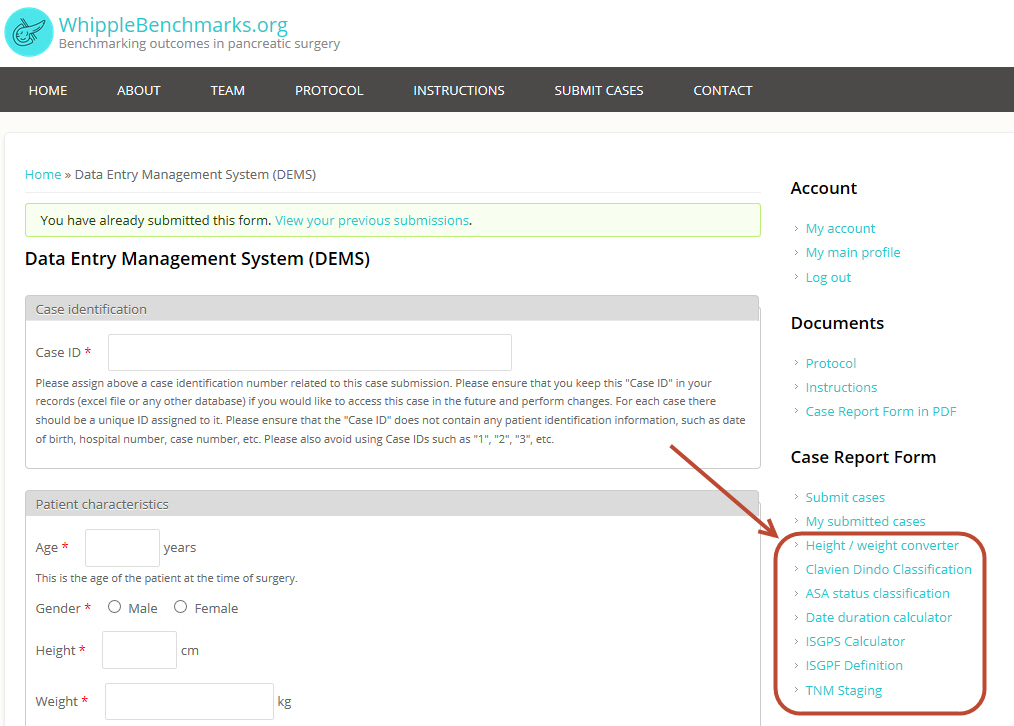
Task: Type in the Case ID input field
Action: [310, 353]
